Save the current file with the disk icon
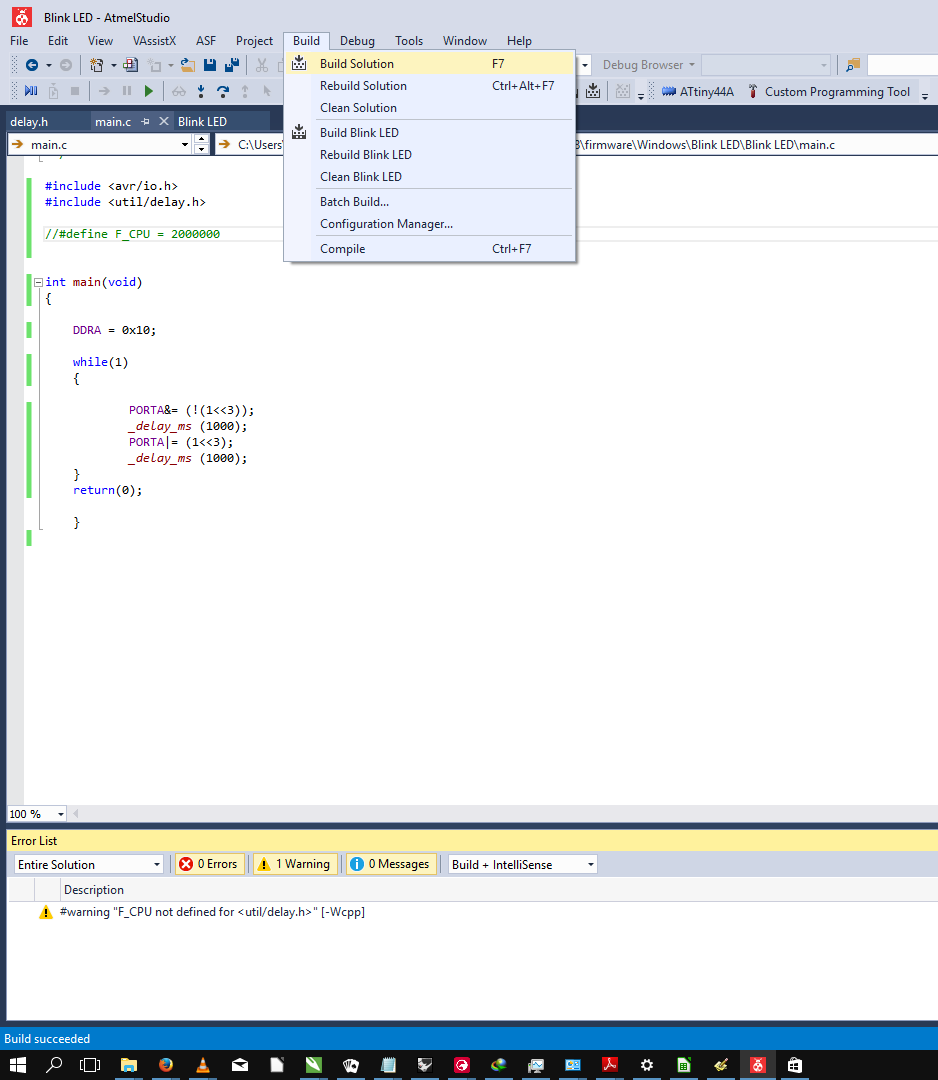 210,65
